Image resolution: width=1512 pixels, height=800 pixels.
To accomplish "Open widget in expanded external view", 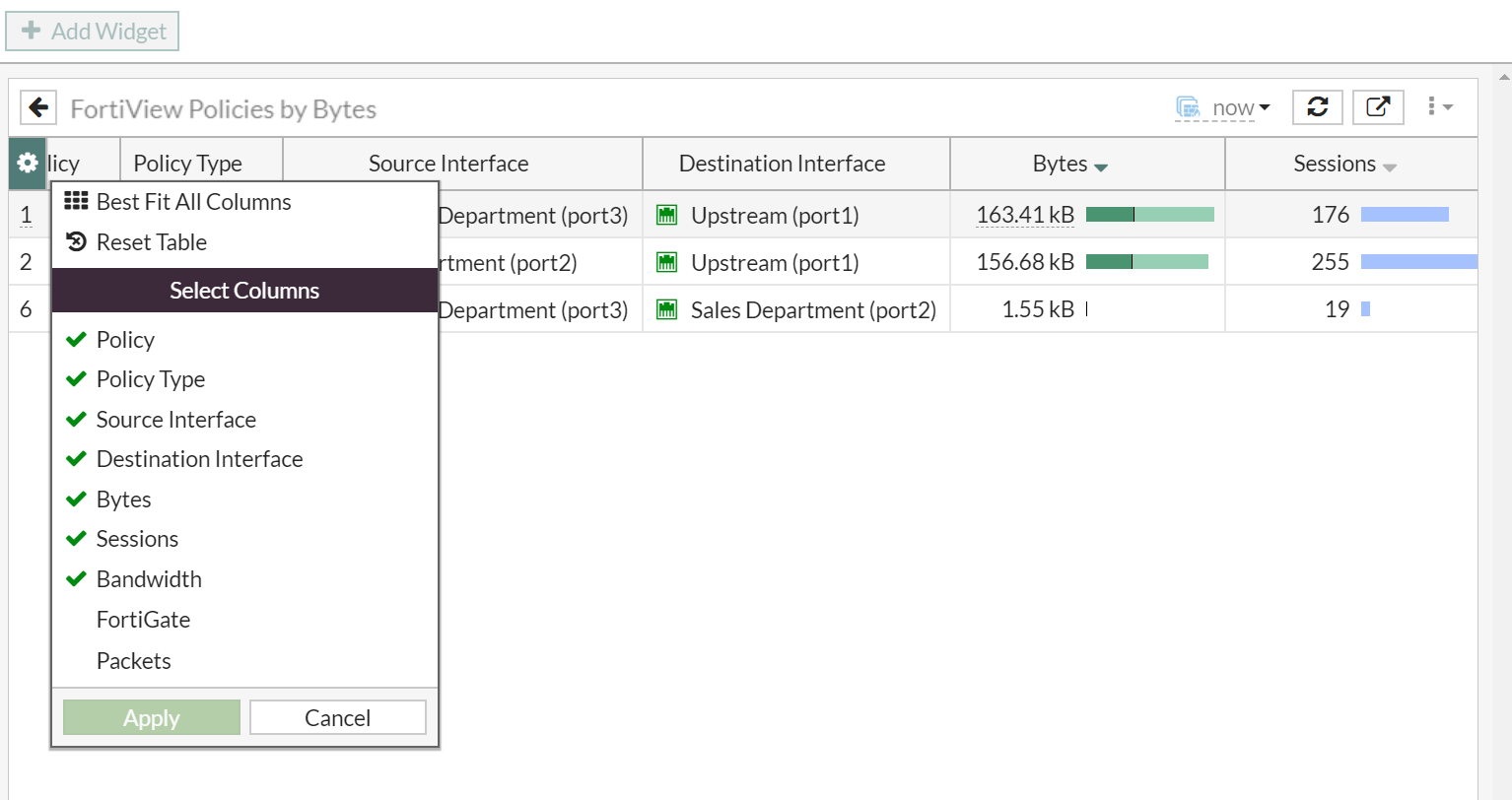I will (1377, 107).
